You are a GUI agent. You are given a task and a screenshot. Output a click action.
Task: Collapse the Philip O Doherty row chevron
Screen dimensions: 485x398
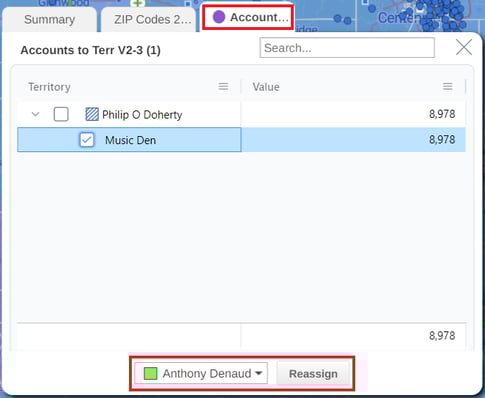tap(35, 114)
